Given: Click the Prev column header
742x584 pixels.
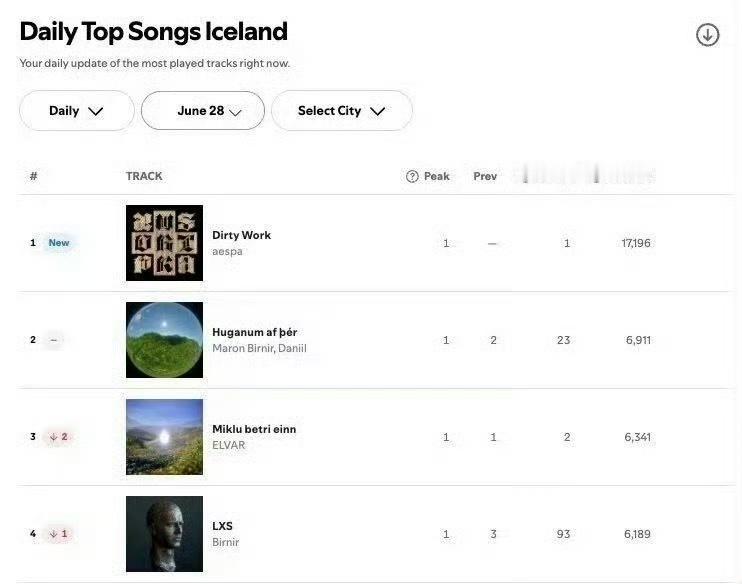Looking at the screenshot, I should pyautogui.click(x=485, y=176).
